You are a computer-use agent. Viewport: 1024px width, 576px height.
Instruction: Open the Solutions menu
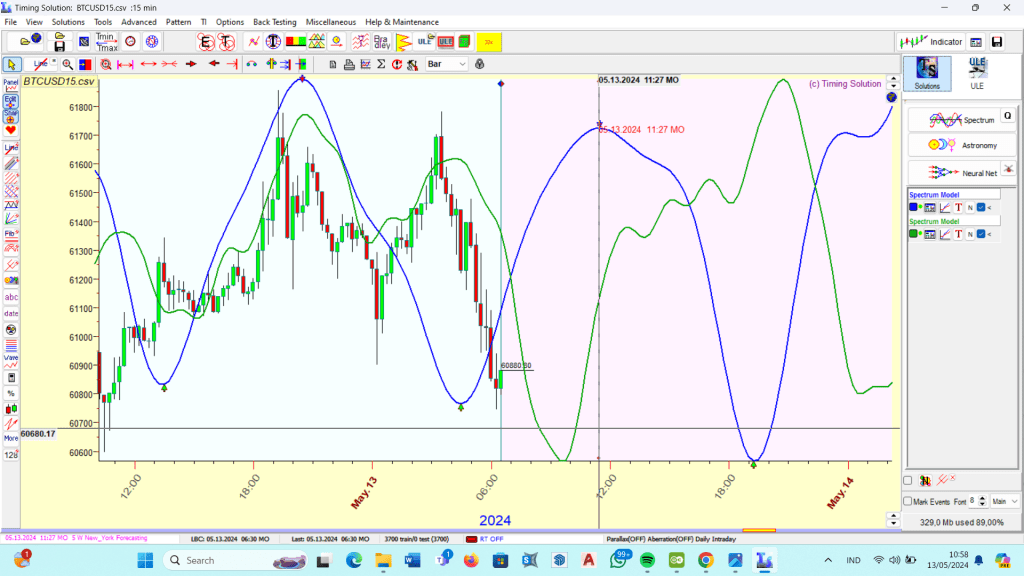(68, 22)
